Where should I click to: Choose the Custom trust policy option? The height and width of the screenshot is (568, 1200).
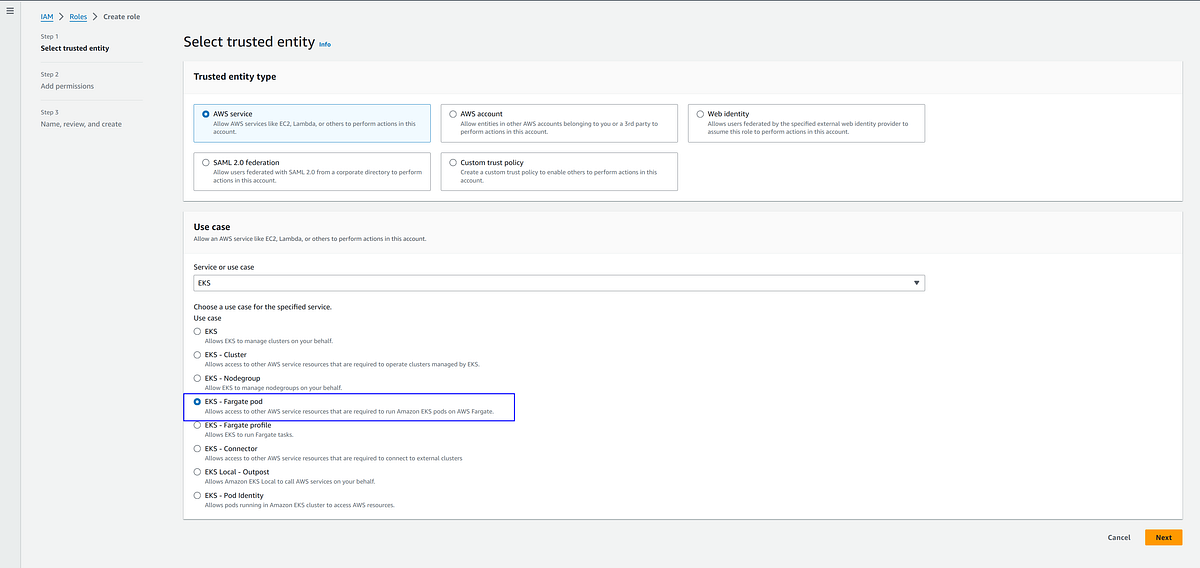(453, 162)
